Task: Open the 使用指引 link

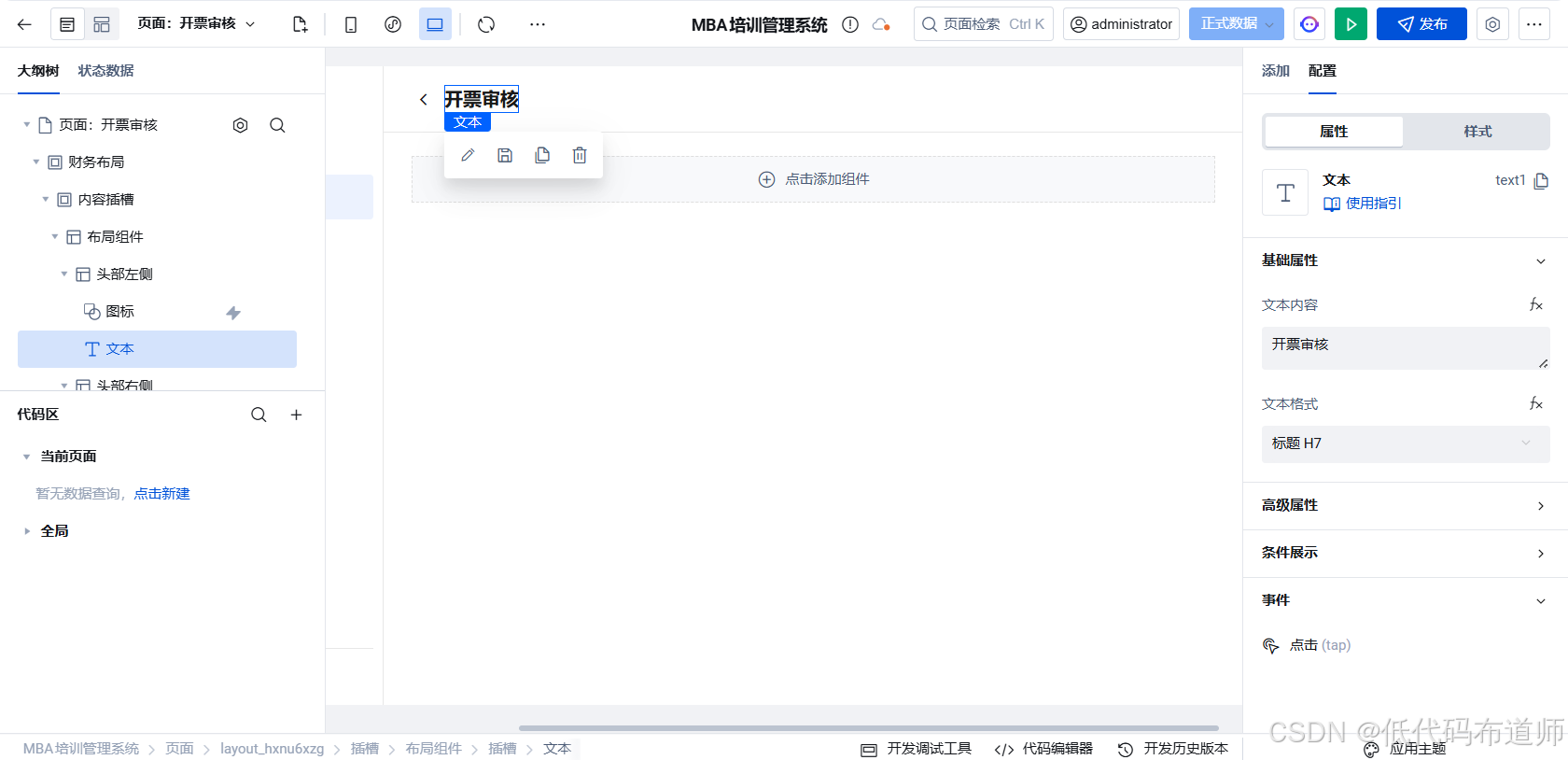Action: tap(1363, 204)
